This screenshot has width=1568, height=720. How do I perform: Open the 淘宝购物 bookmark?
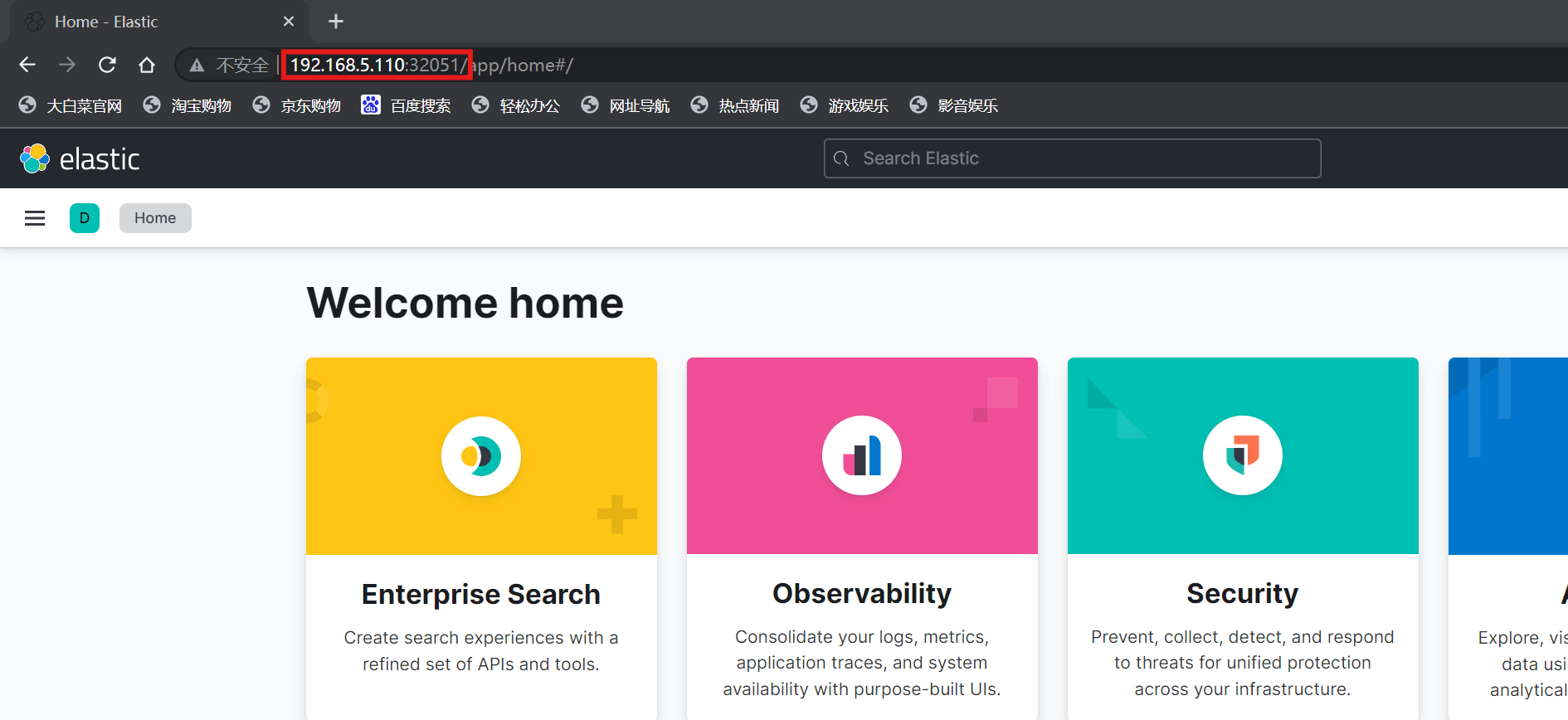[187, 105]
